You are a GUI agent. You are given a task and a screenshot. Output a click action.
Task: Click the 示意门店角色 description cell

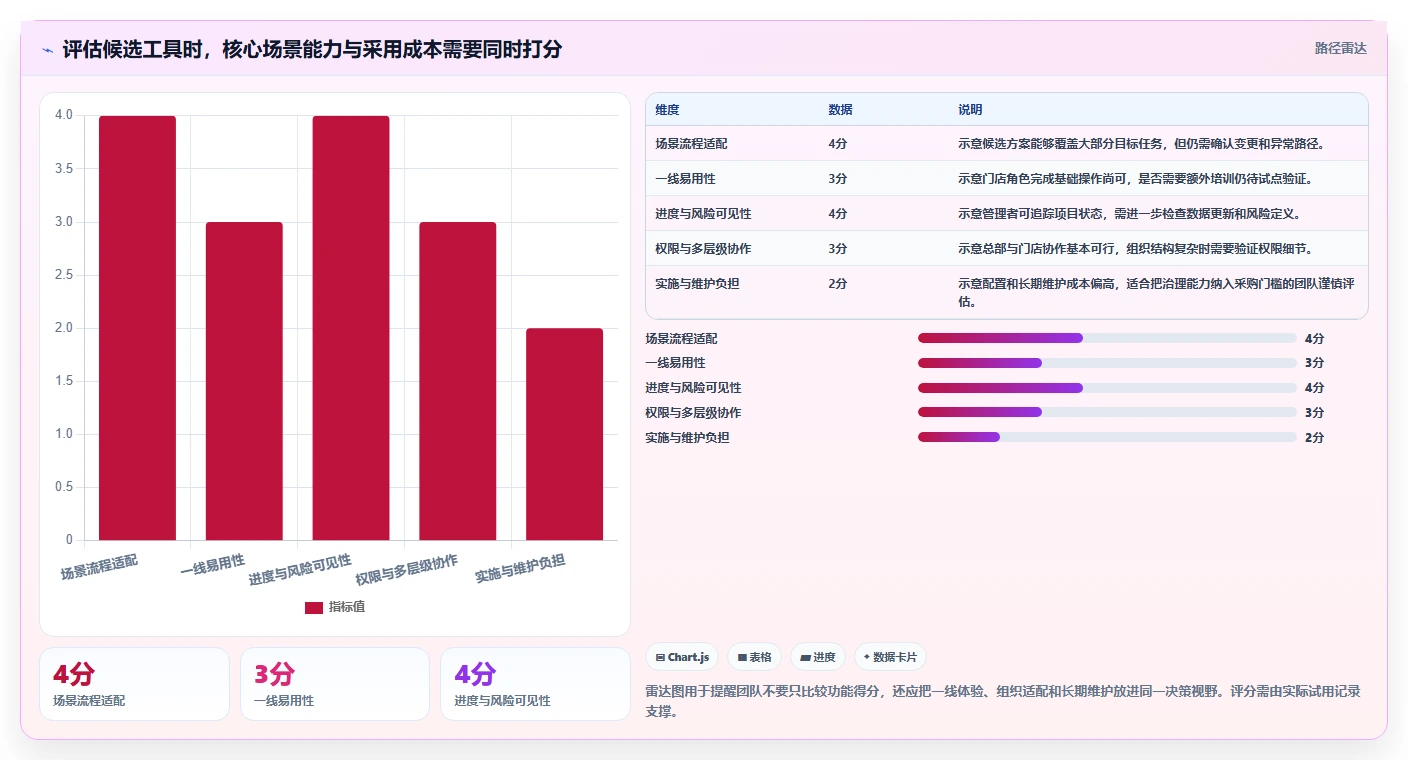(1134, 178)
